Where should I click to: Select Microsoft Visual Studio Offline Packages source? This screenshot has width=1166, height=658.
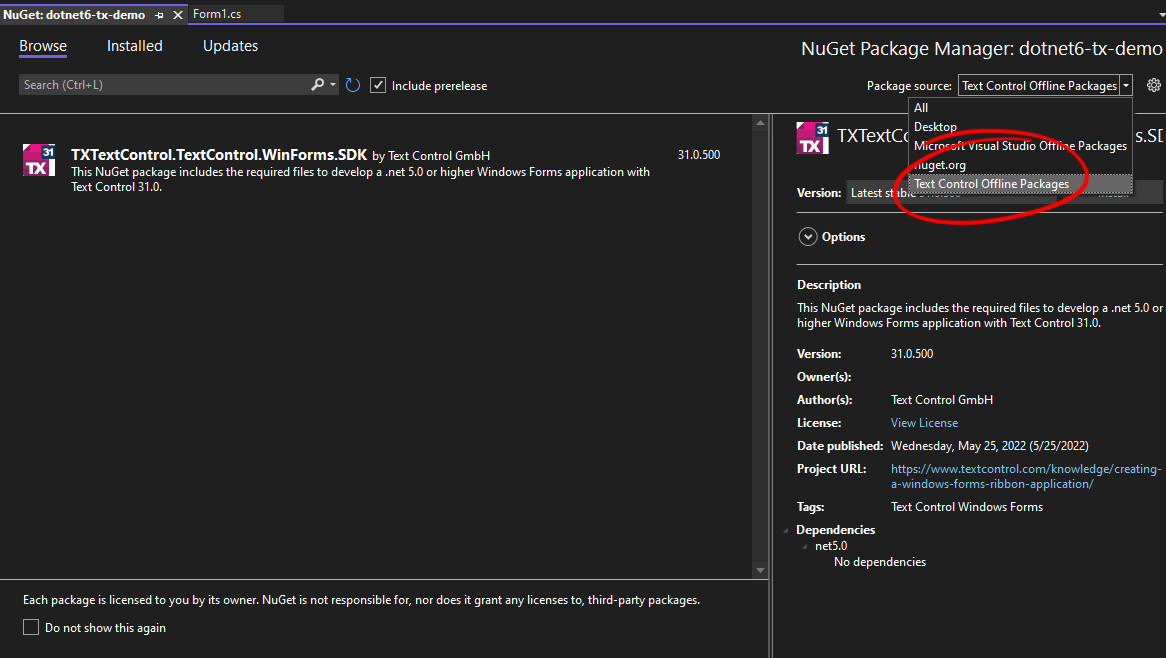pos(1020,146)
